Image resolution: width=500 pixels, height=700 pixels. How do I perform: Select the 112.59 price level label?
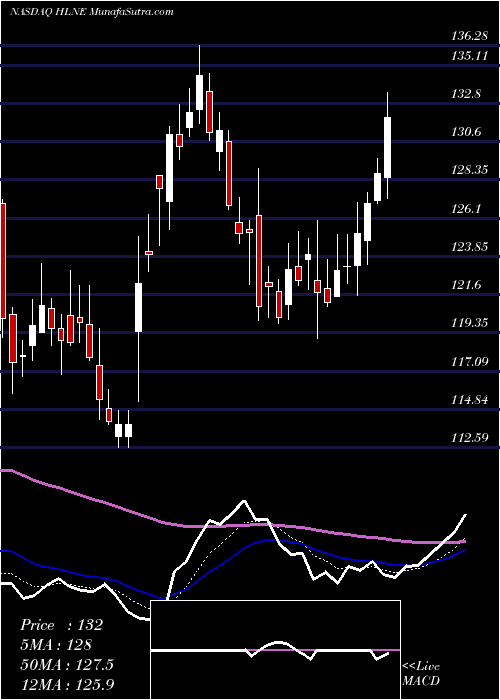(469, 437)
